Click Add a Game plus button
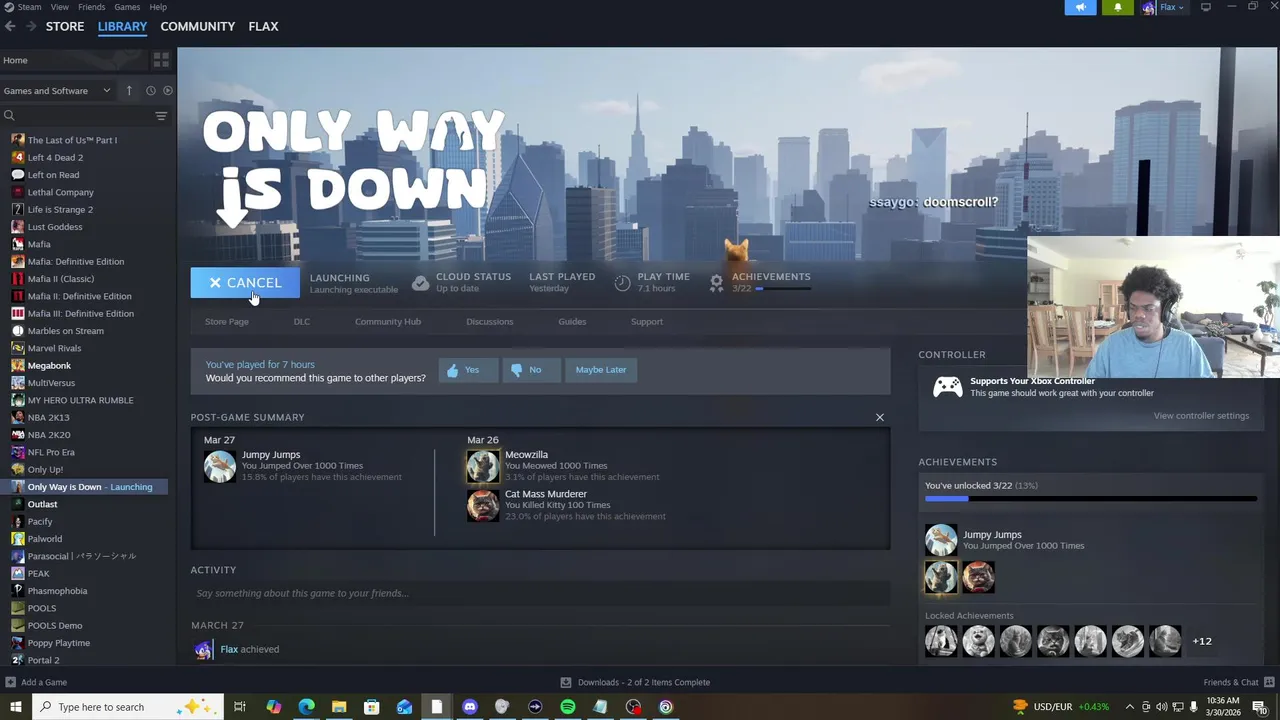The width and height of the screenshot is (1280, 720). click(x=11, y=683)
